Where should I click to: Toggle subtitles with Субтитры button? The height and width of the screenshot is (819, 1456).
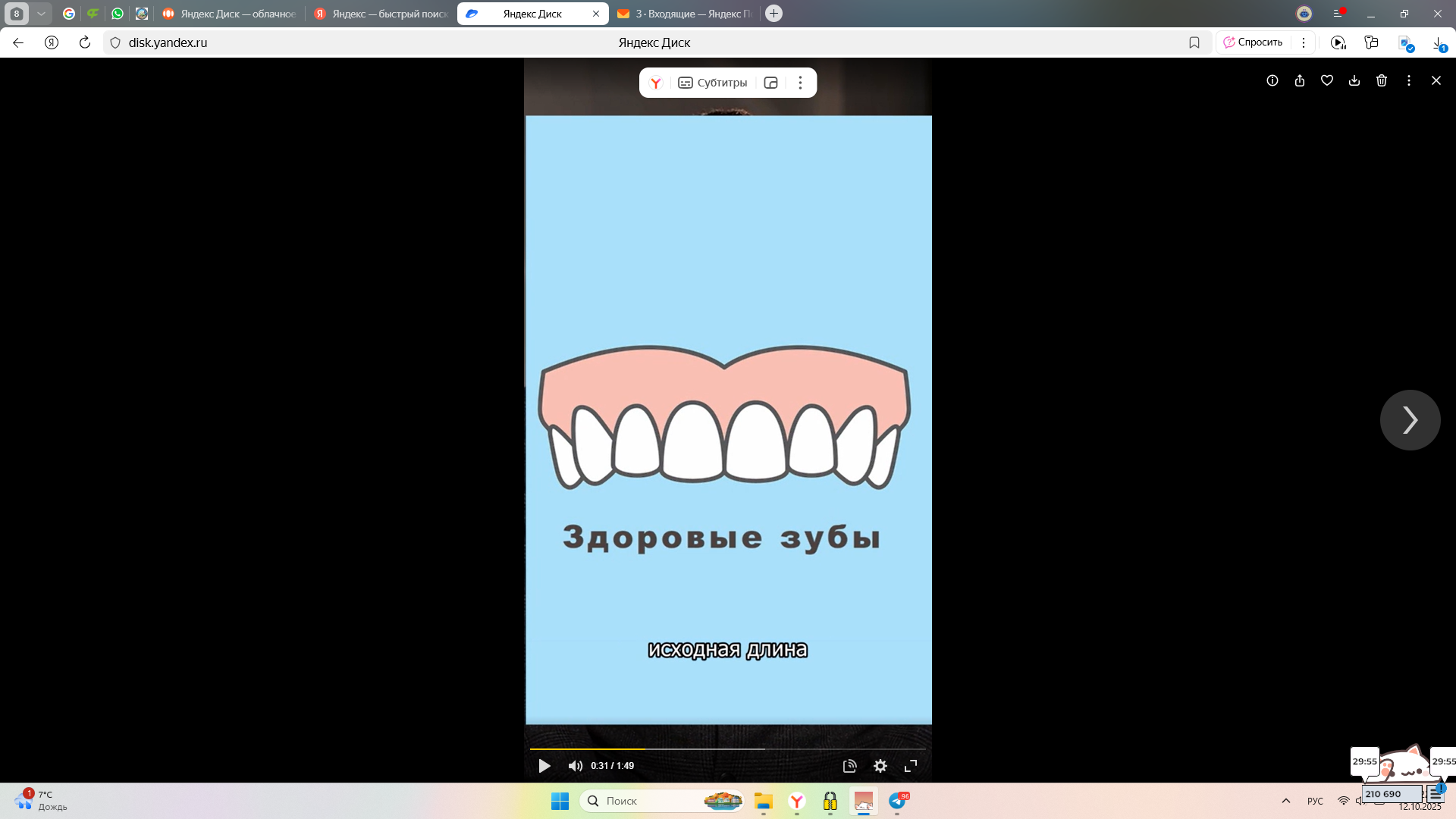(x=713, y=83)
